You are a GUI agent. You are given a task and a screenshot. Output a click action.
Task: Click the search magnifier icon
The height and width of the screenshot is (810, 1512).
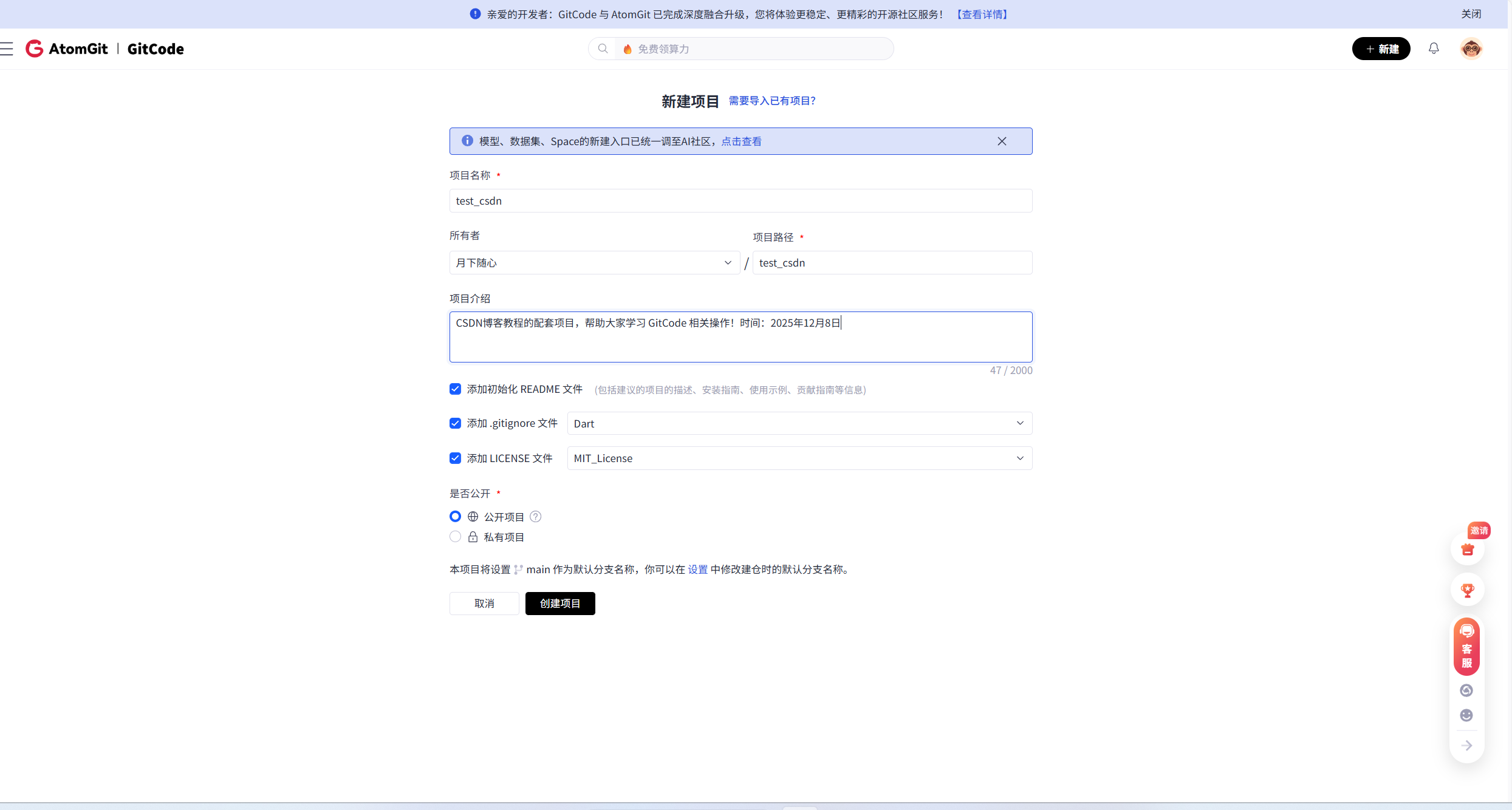click(603, 49)
